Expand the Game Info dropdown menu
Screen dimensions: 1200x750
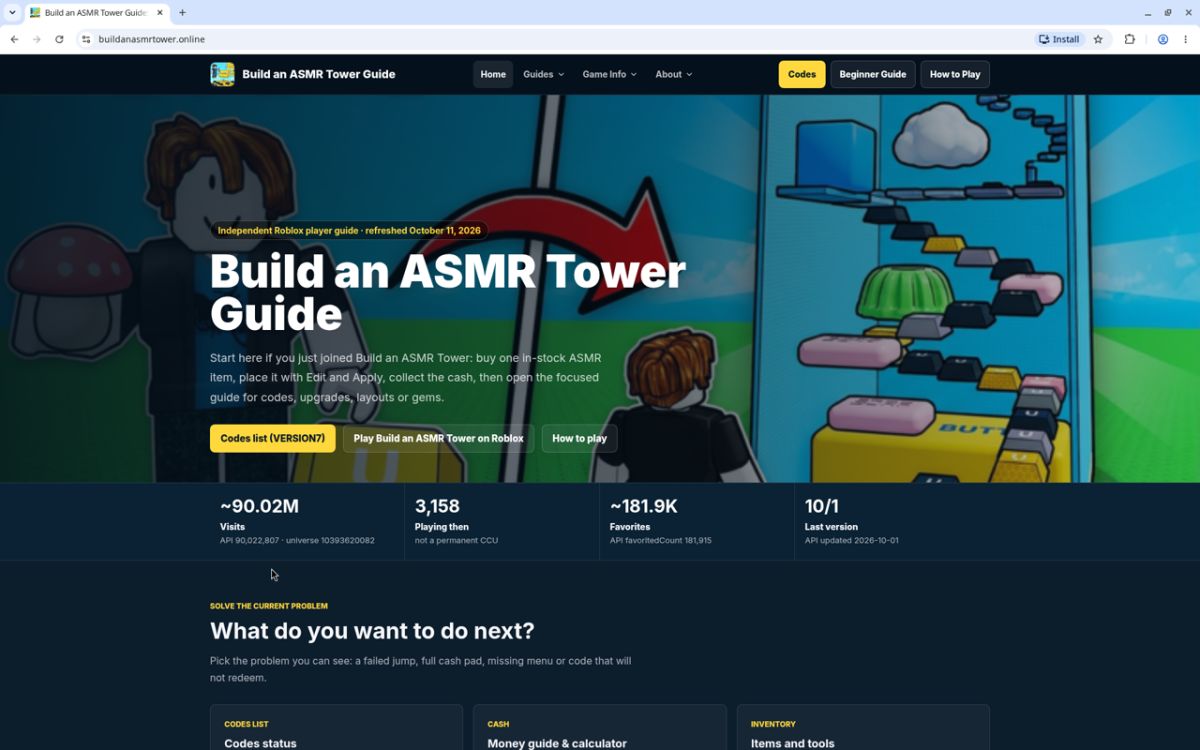pos(609,74)
